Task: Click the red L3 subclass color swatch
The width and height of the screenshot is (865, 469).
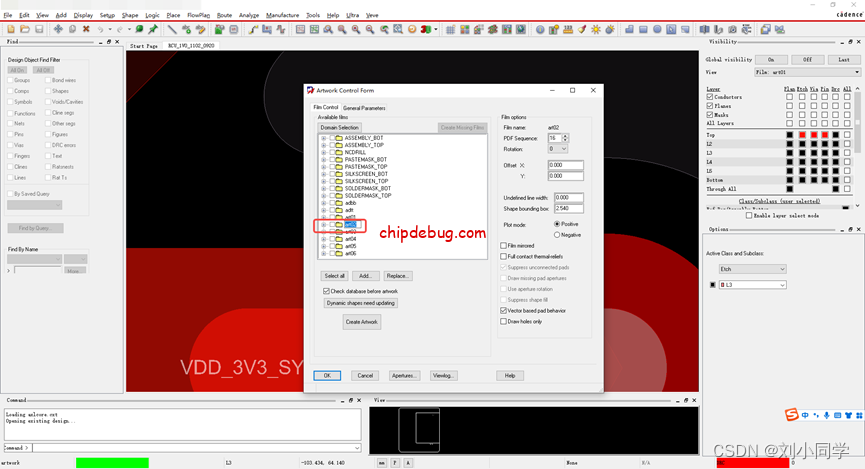Action: coord(723,285)
